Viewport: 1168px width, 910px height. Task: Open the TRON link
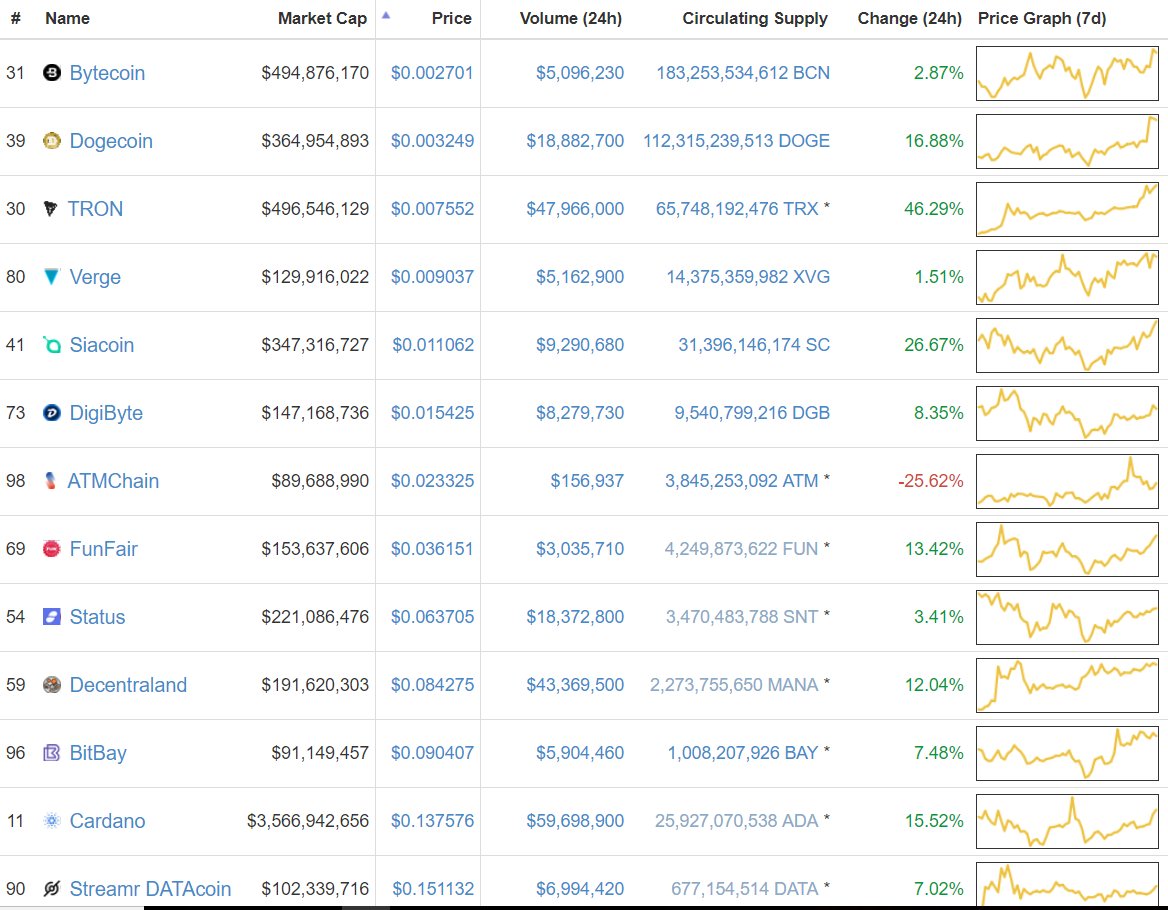point(95,209)
